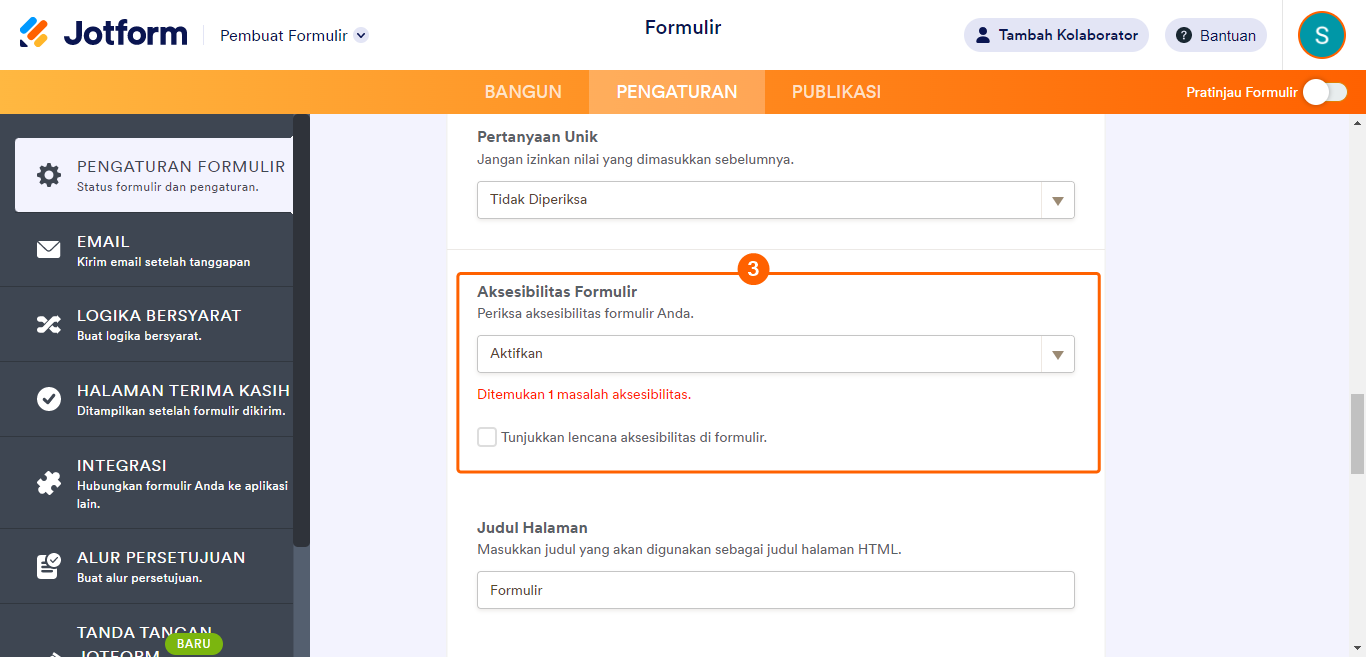Image resolution: width=1366 pixels, height=657 pixels.
Task: Open the Alur Persetujuan icon
Action: click(x=48, y=567)
